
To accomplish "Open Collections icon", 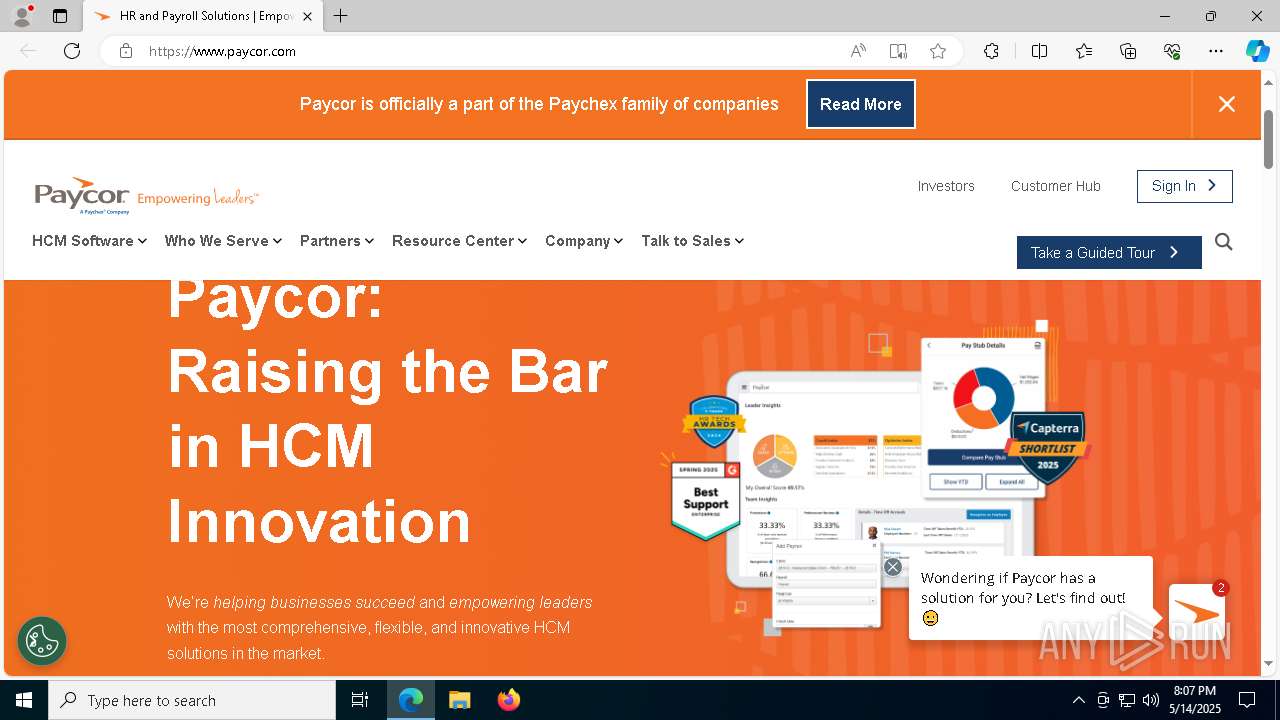I will coord(1128,51).
